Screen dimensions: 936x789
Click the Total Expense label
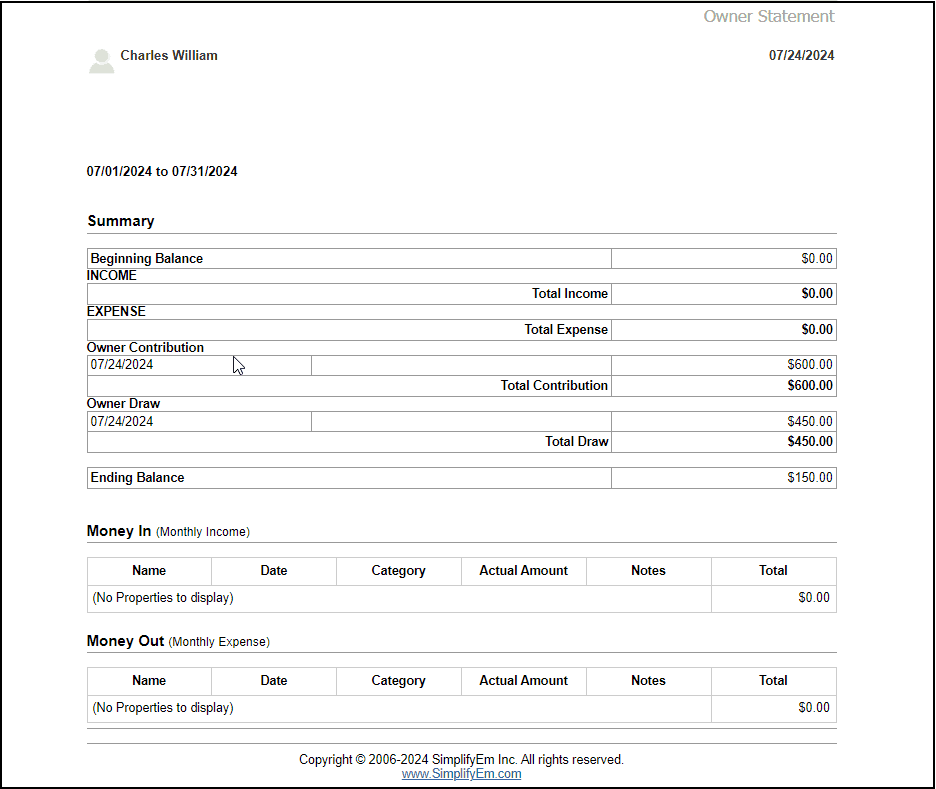point(565,330)
